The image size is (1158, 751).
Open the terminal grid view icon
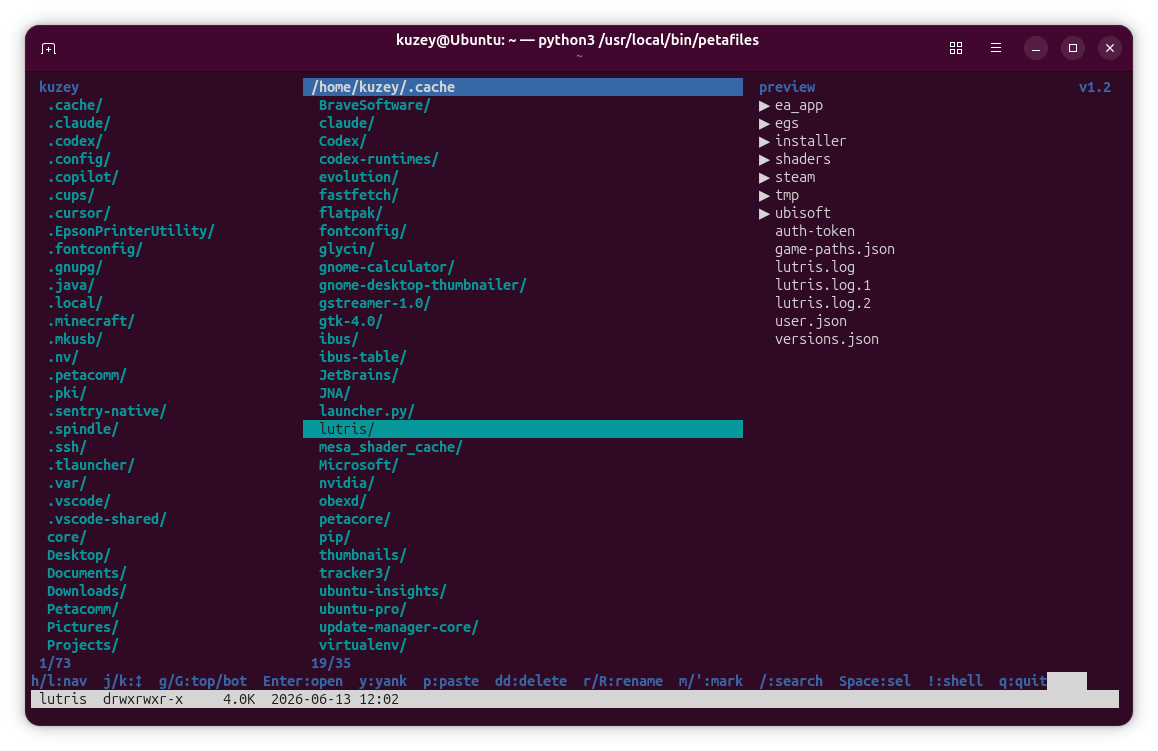[956, 48]
